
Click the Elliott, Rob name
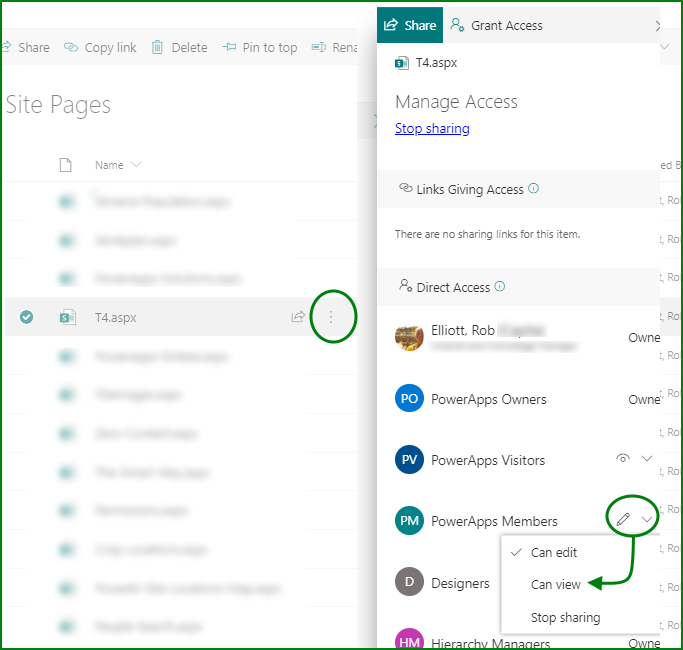(463, 330)
